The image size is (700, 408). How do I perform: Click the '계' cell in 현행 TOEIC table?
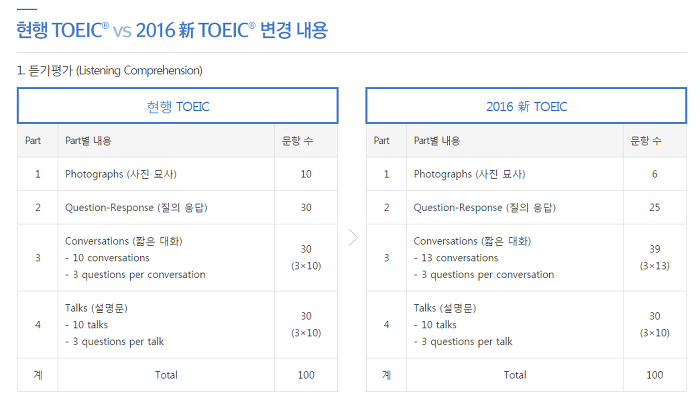point(38,375)
